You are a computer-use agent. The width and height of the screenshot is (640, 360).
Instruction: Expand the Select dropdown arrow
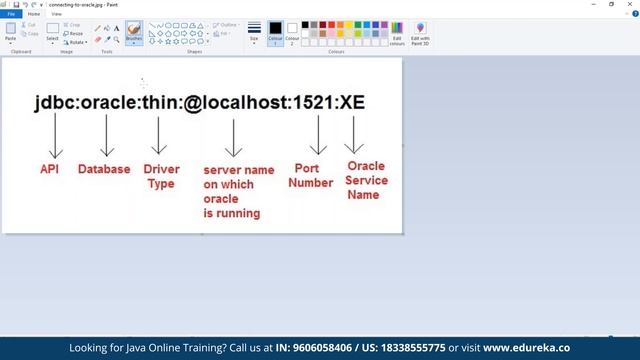click(52, 43)
